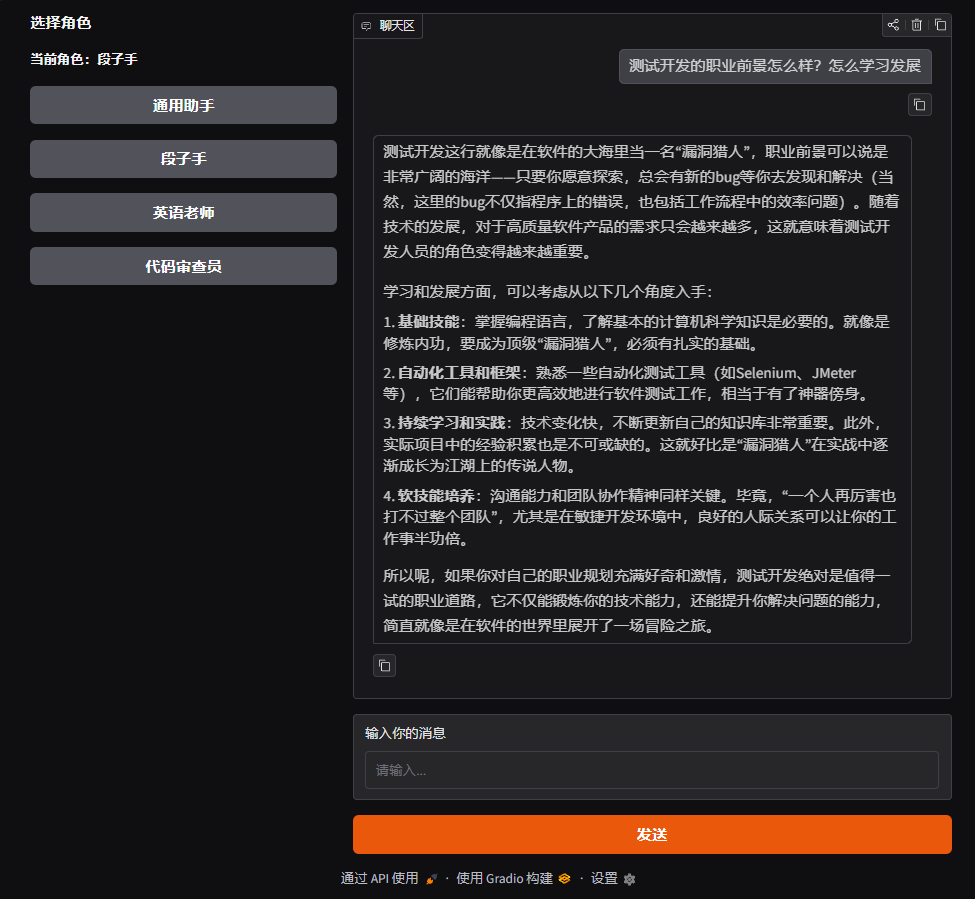This screenshot has width=975, height=899.
Task: Select the 代码审查员 role
Action: click(x=183, y=265)
